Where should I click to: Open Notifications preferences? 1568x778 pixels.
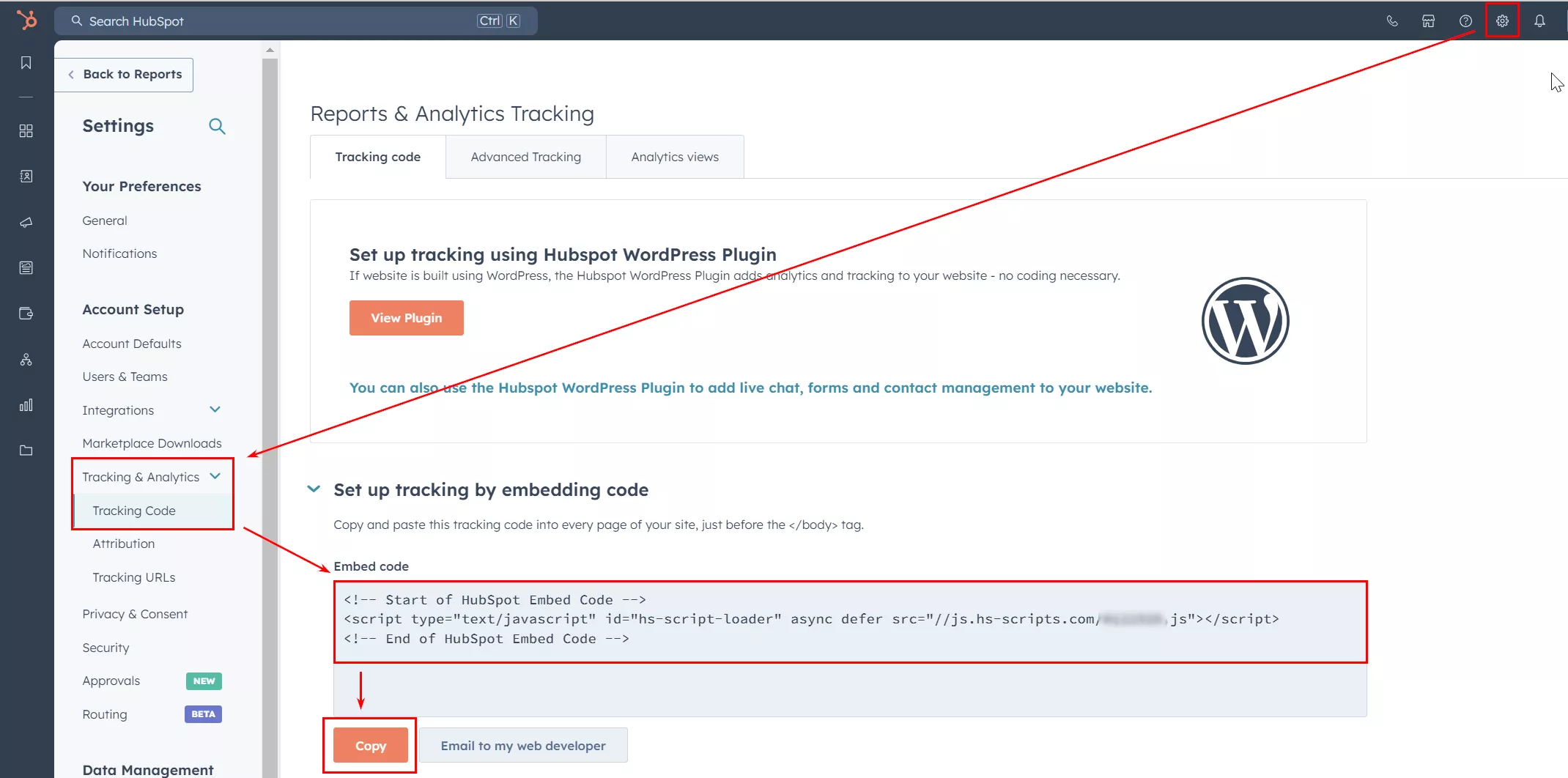(119, 253)
